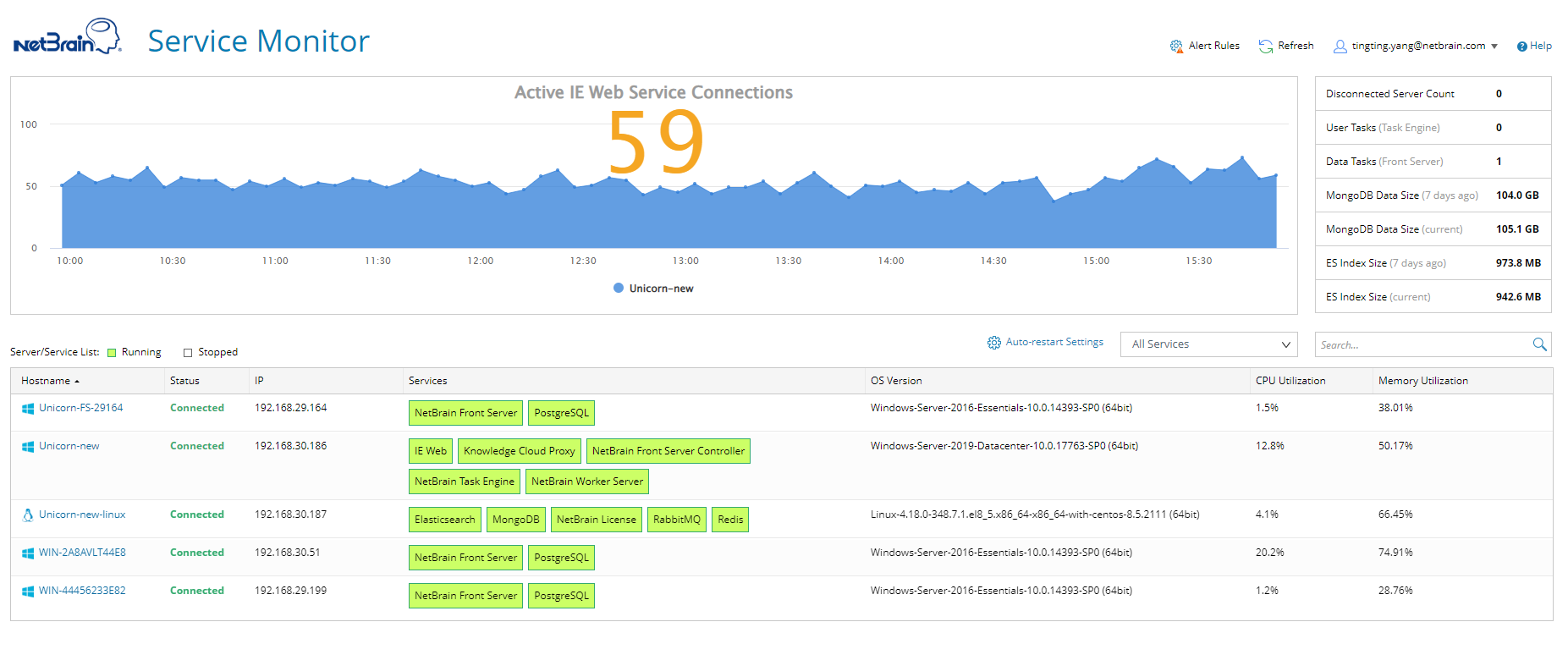
Task: Click NetBrain Front Server Controller tag
Action: coord(668,451)
